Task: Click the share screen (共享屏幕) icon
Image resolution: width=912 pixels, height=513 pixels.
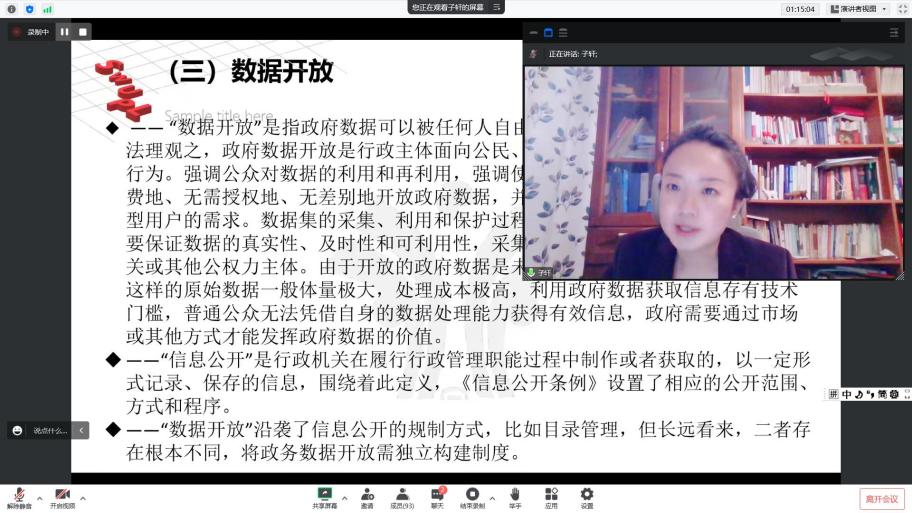Action: click(x=324, y=496)
